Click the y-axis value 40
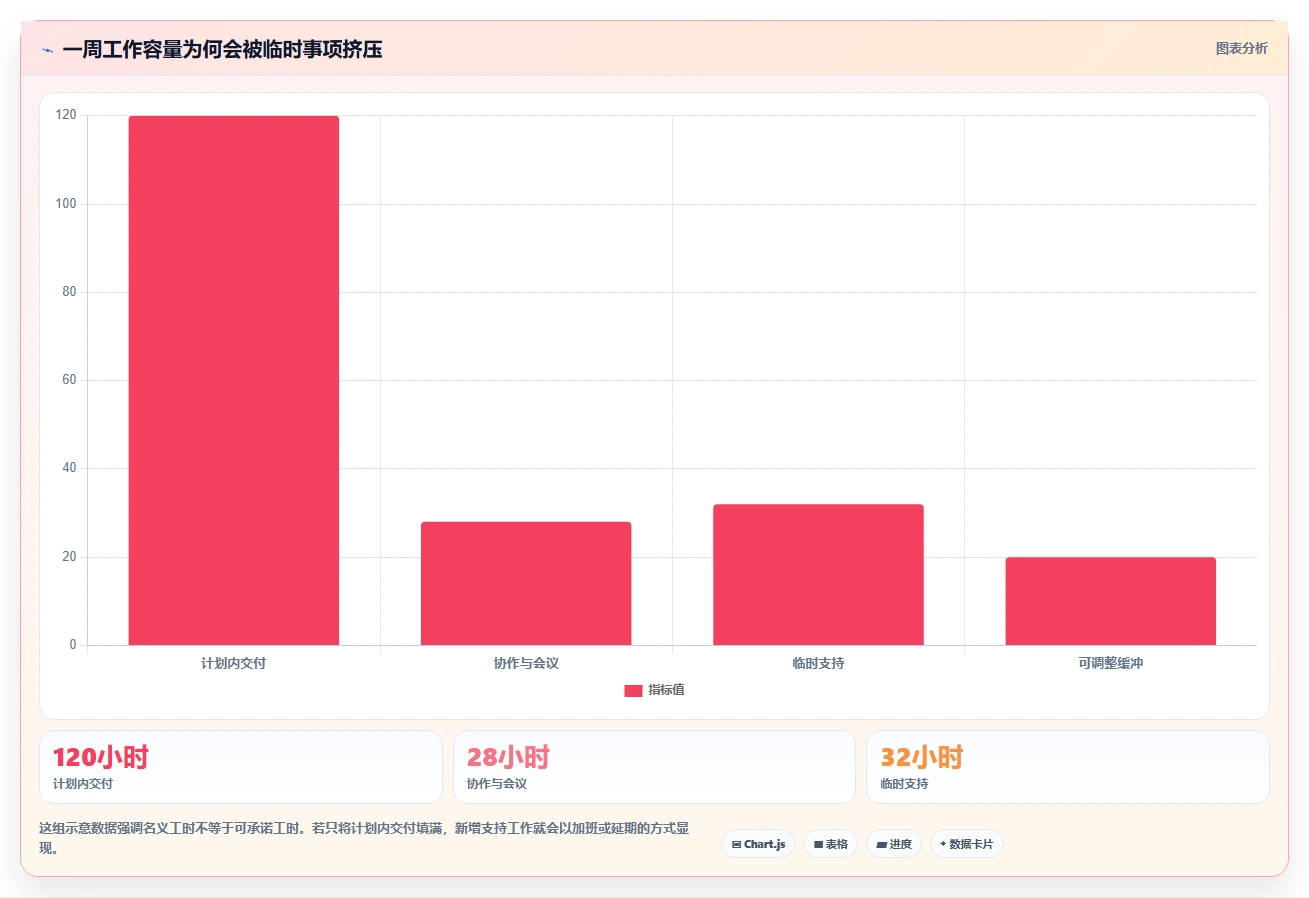This screenshot has width=1309, height=898. coord(69,468)
